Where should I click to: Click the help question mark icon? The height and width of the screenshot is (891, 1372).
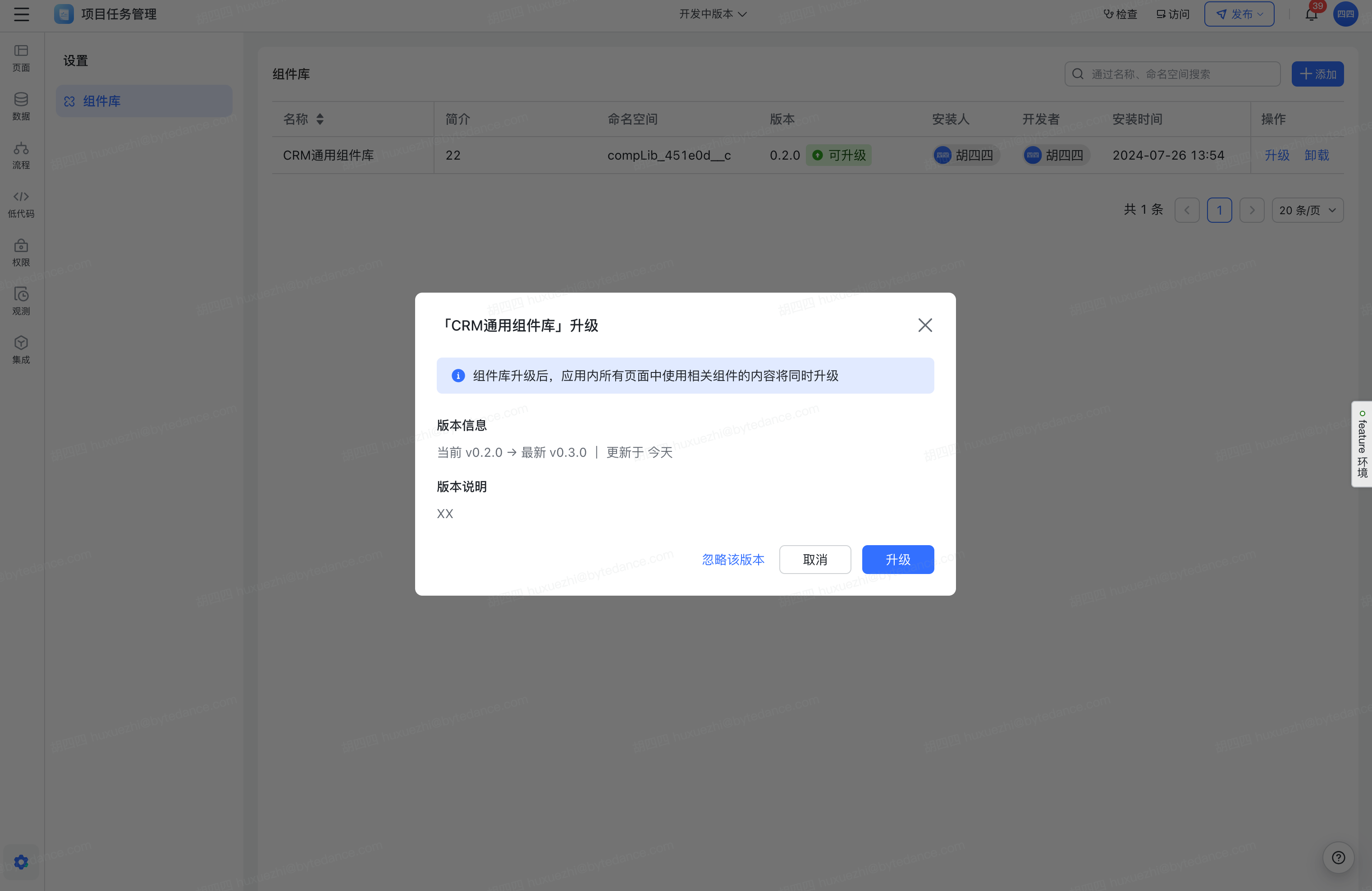tap(1339, 858)
